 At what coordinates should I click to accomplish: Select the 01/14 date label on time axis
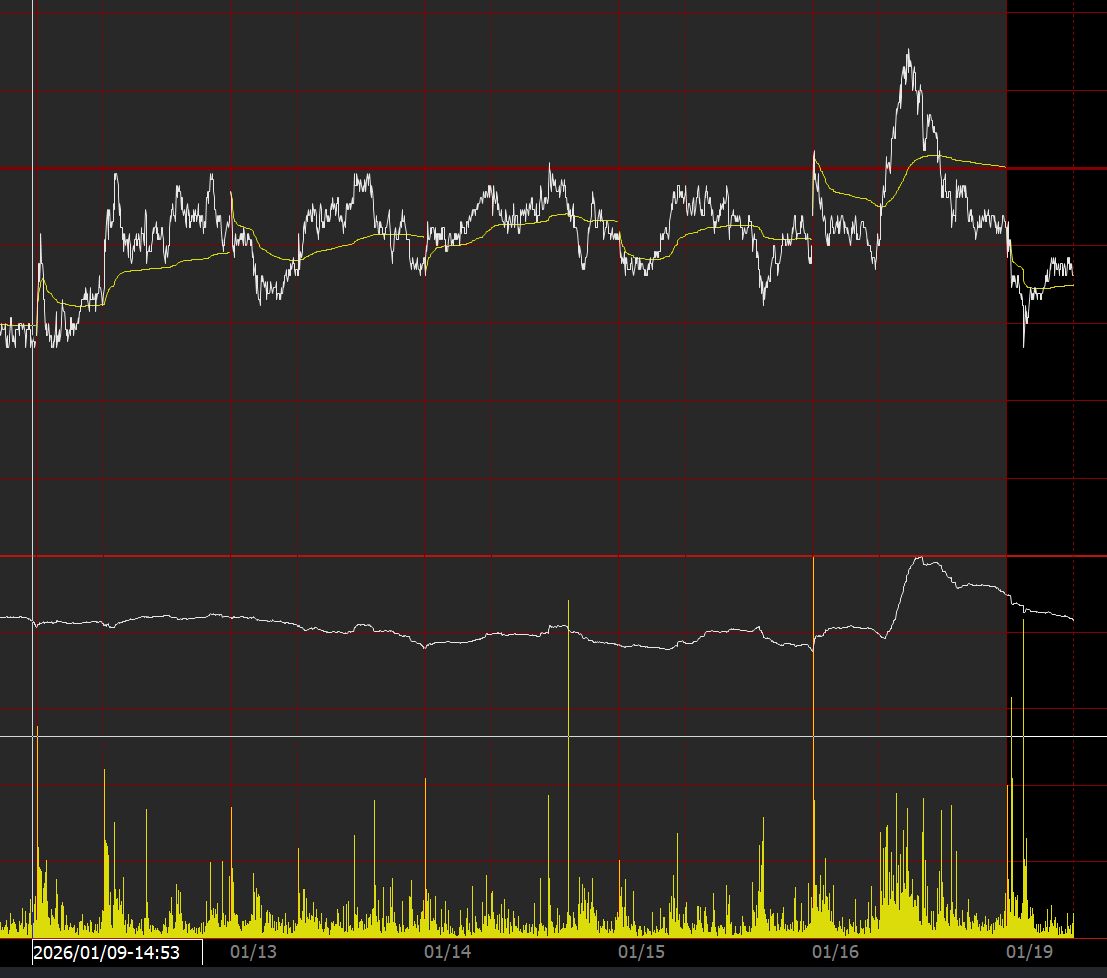coord(448,951)
